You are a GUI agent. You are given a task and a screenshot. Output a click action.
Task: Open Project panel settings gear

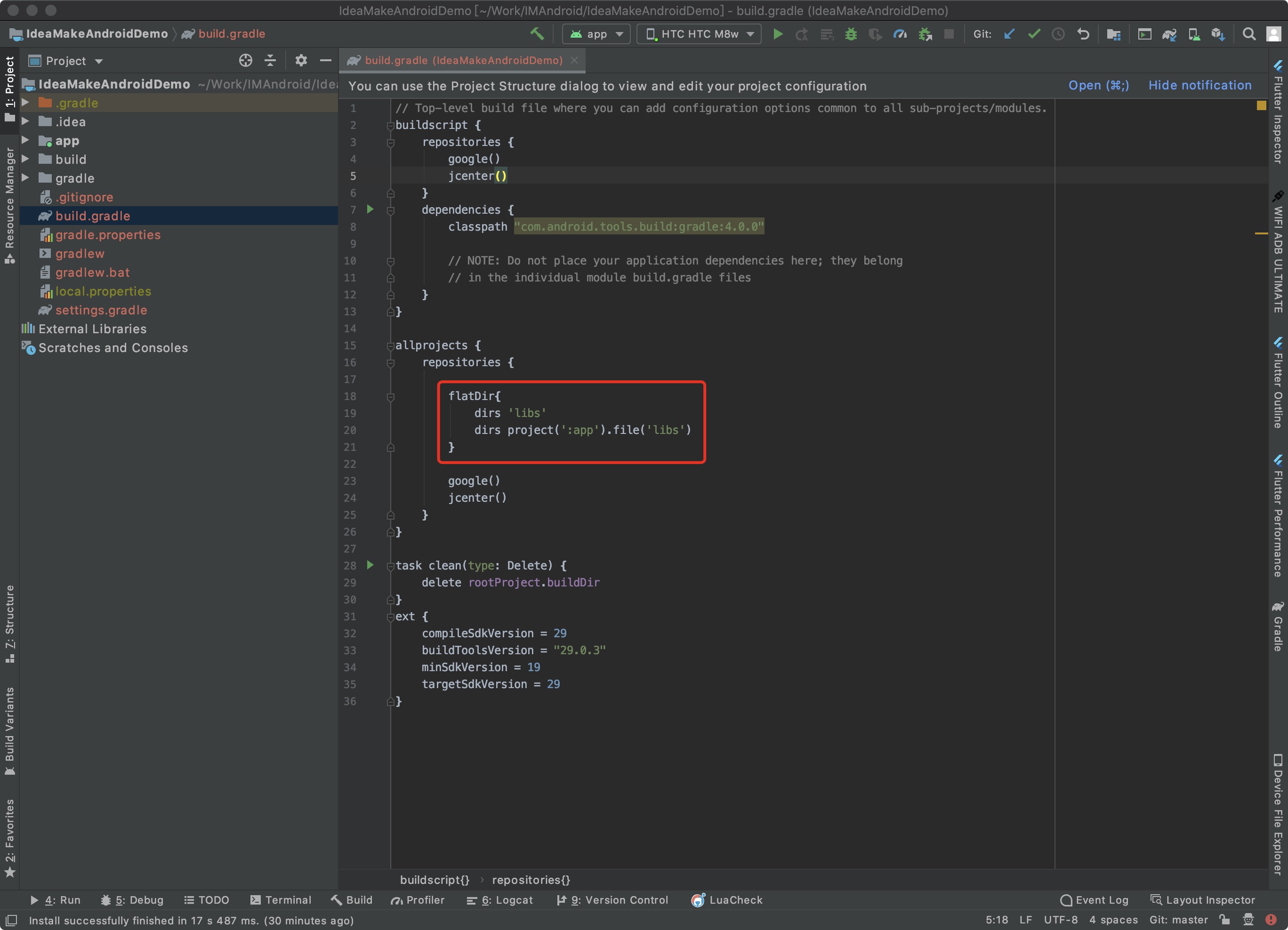pyautogui.click(x=301, y=60)
